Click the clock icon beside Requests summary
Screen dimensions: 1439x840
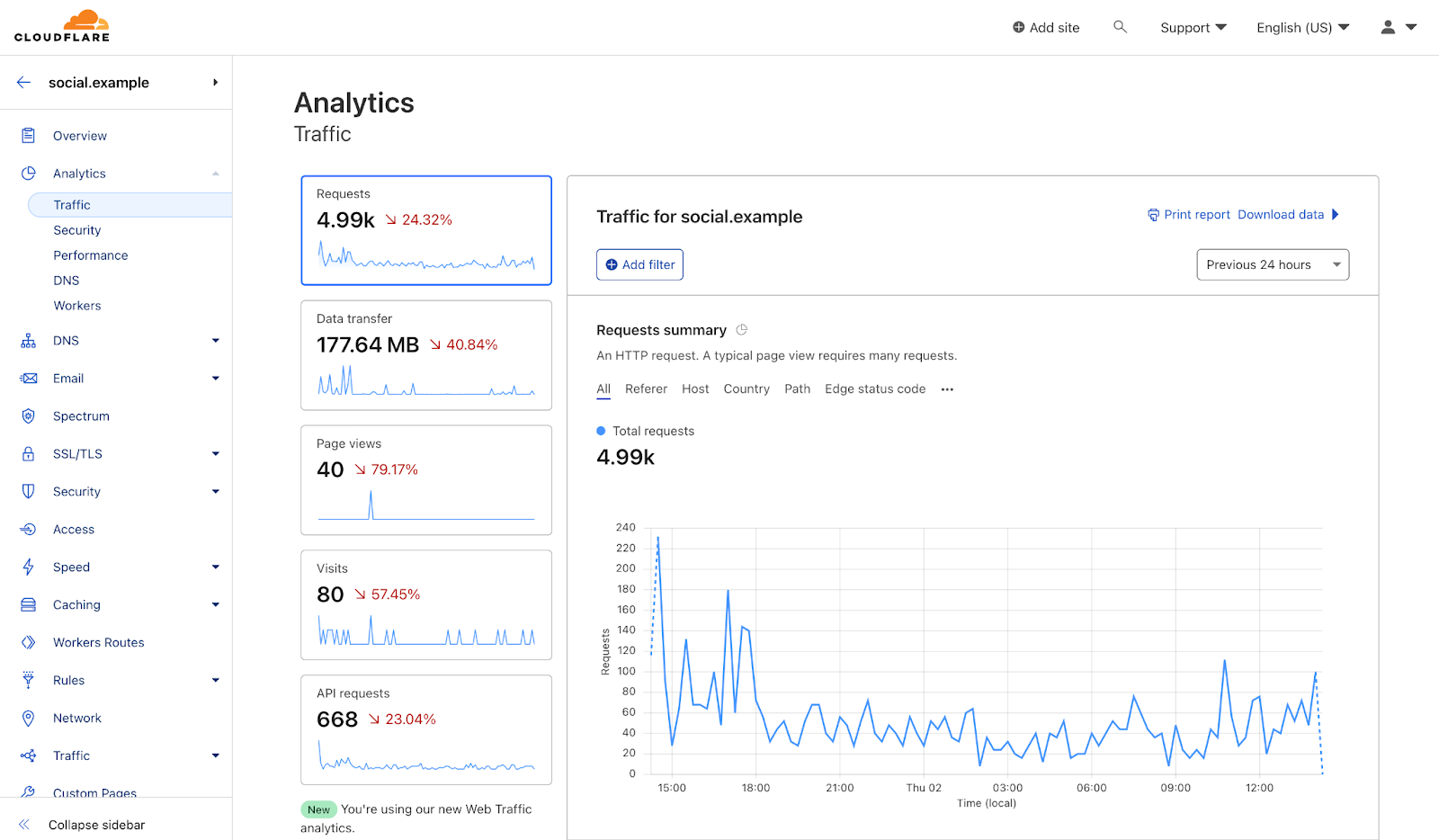click(742, 330)
